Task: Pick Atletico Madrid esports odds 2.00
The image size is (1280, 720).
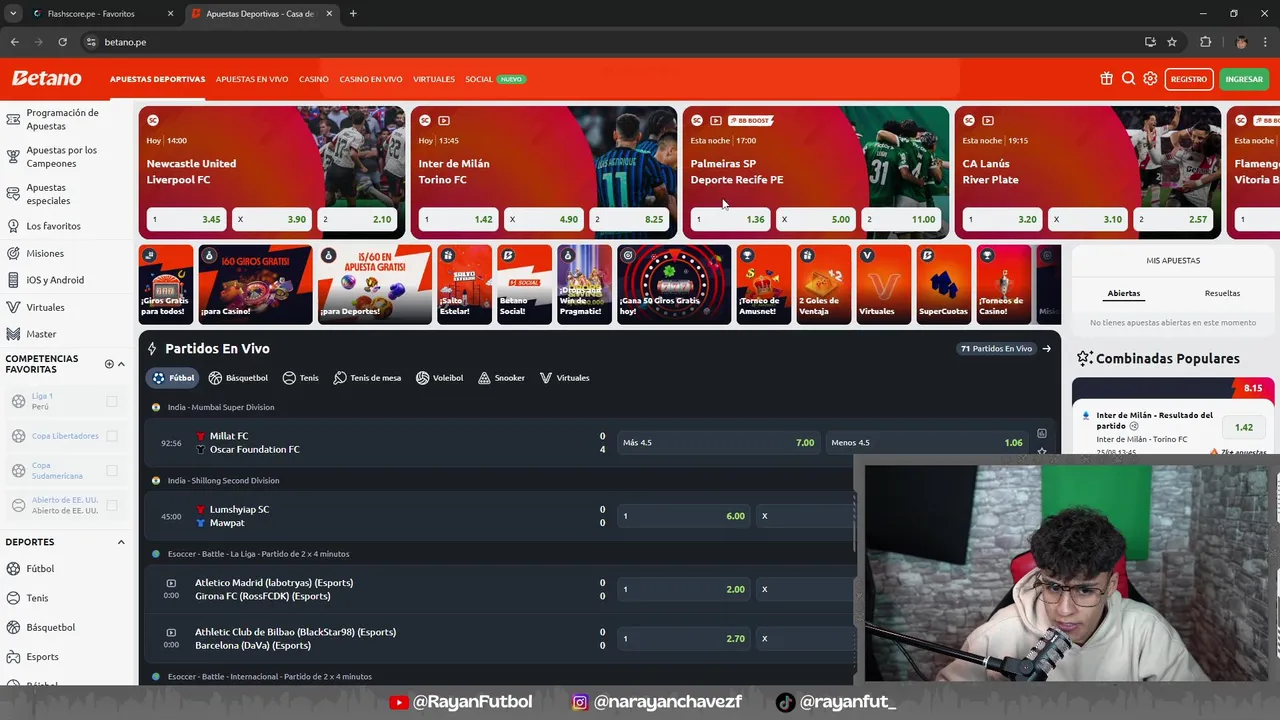Action: (684, 589)
